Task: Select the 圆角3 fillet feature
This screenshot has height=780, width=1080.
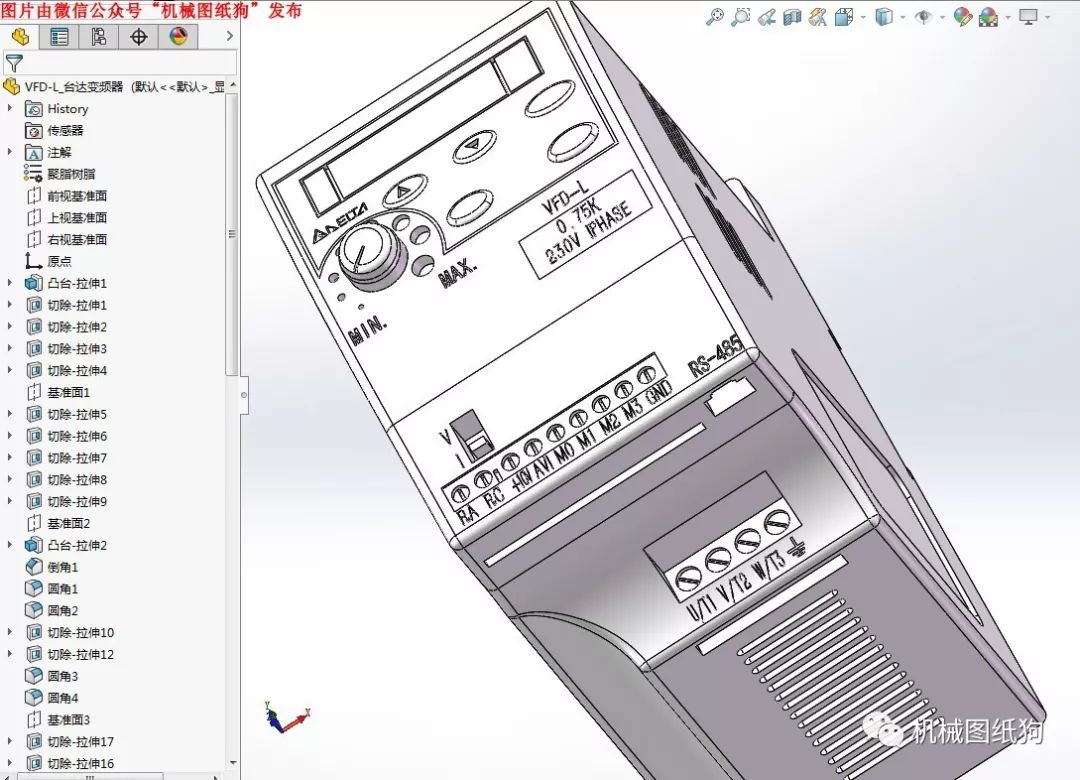Action: tap(52, 676)
